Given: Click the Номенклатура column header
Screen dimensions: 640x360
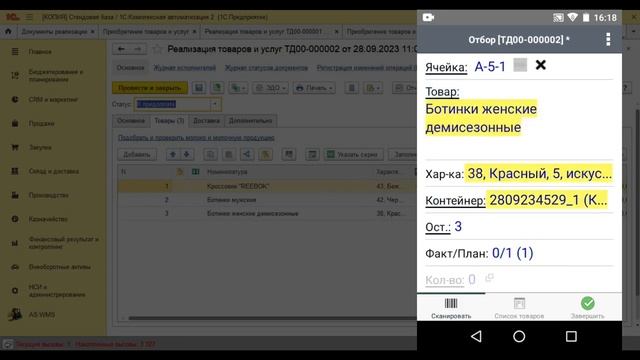Looking at the screenshot, I should 227,172.
